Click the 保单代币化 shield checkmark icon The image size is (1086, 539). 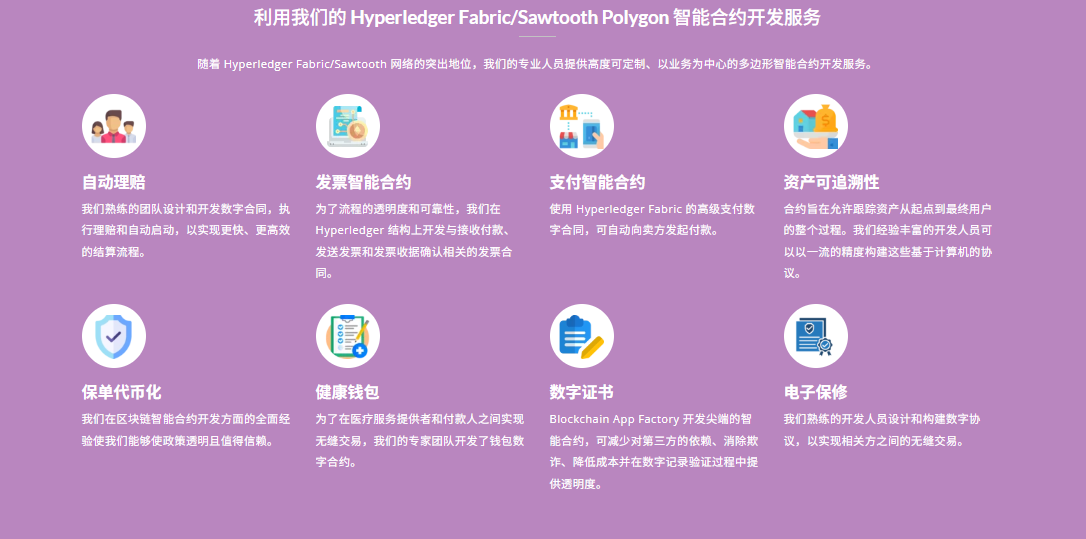tap(113, 336)
